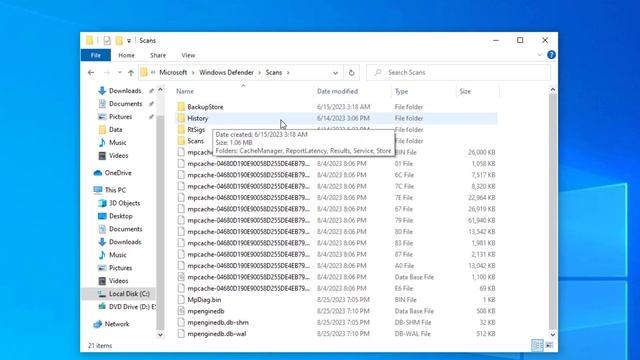
Task: Select the mpenginedb.db-wal file
Action: click(217, 334)
